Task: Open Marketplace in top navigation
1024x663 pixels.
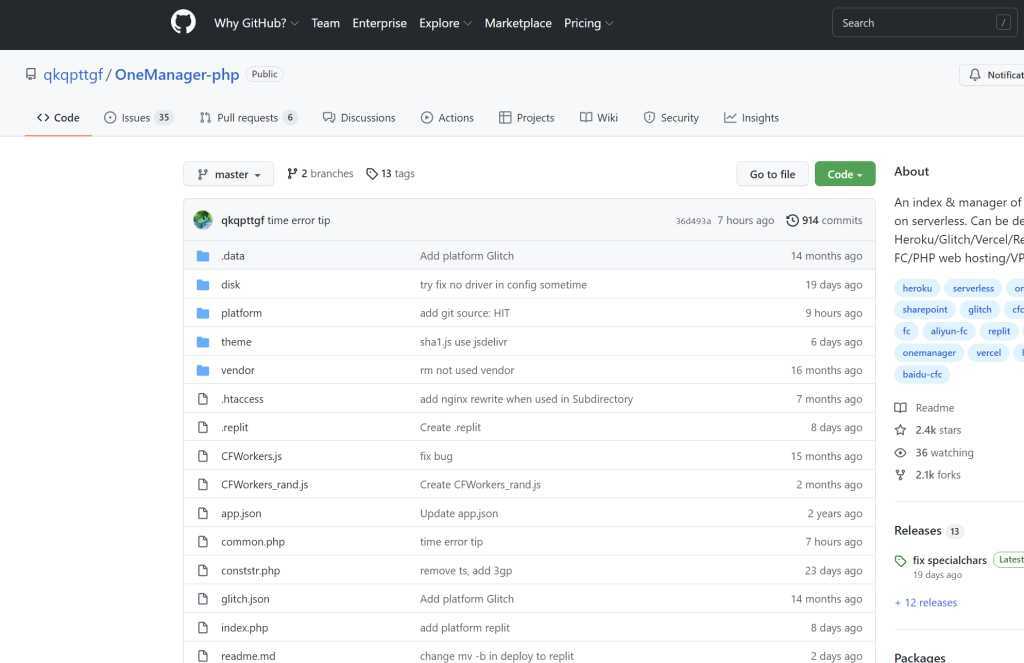Action: [x=518, y=23]
